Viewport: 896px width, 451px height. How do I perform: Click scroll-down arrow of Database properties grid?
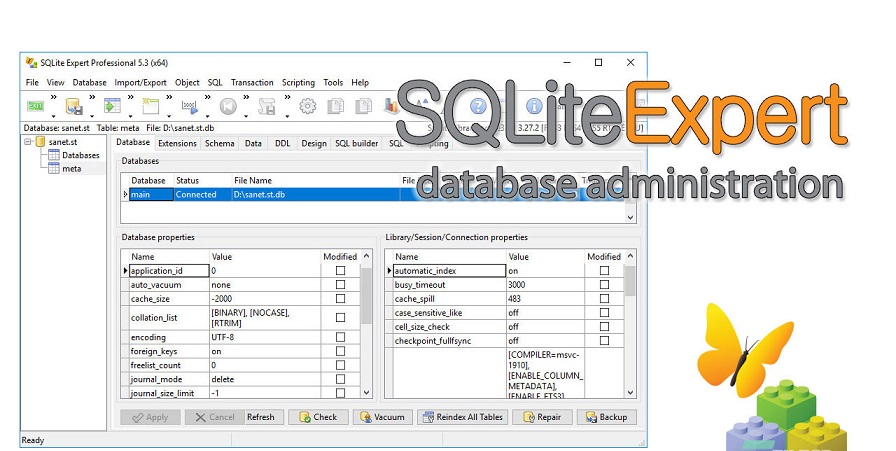coord(367,393)
